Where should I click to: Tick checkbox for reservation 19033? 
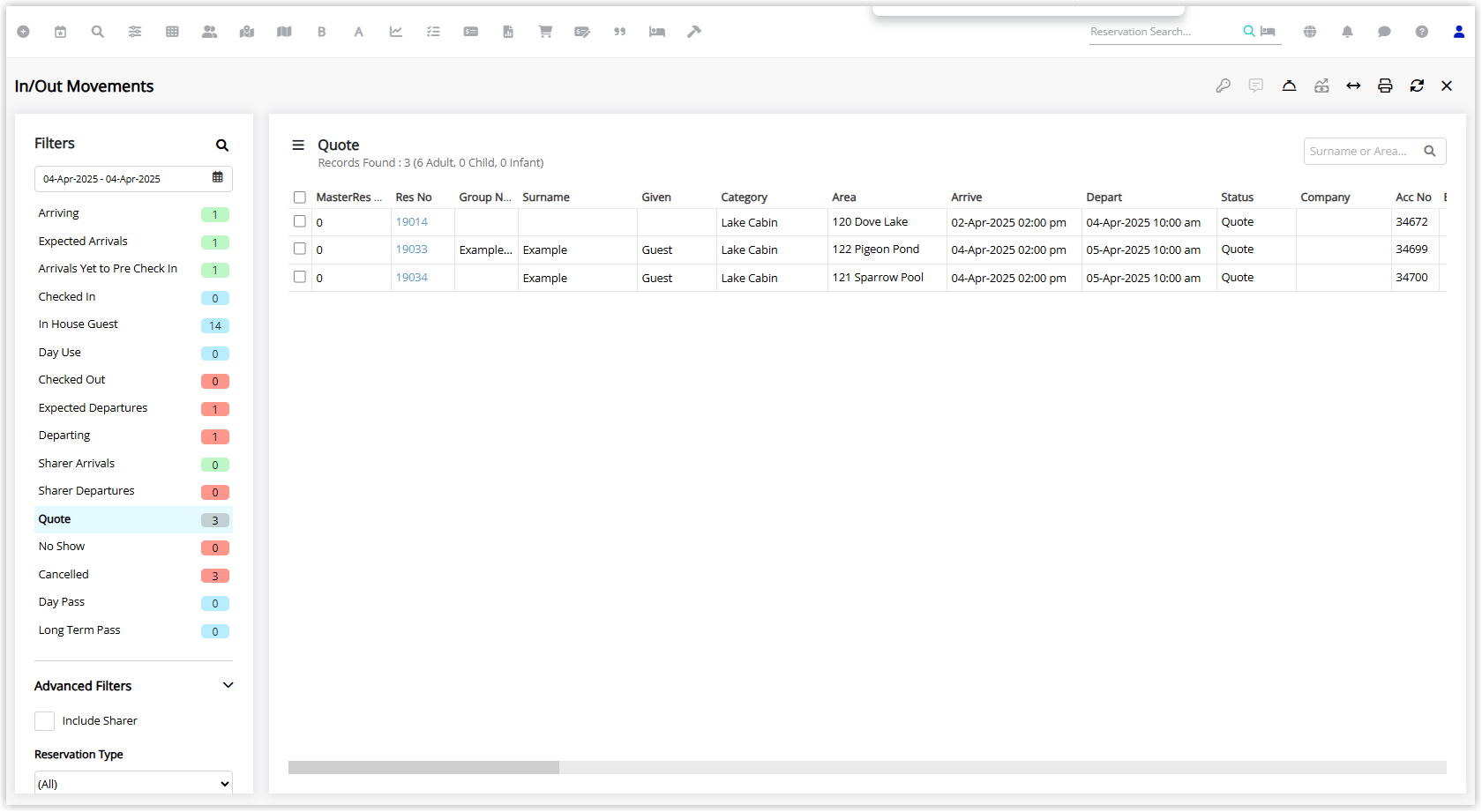click(x=300, y=249)
